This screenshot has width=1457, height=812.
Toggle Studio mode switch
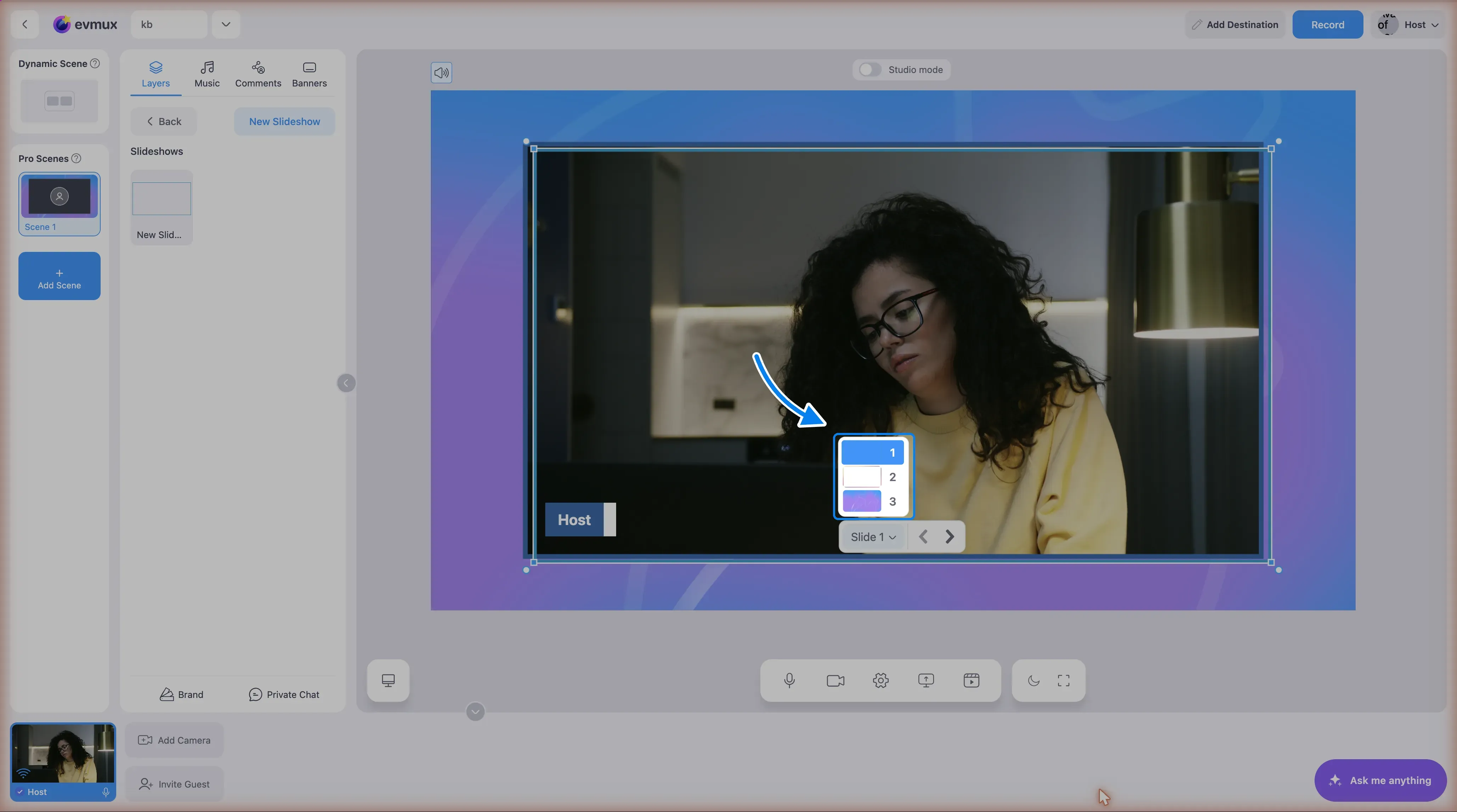coord(869,69)
